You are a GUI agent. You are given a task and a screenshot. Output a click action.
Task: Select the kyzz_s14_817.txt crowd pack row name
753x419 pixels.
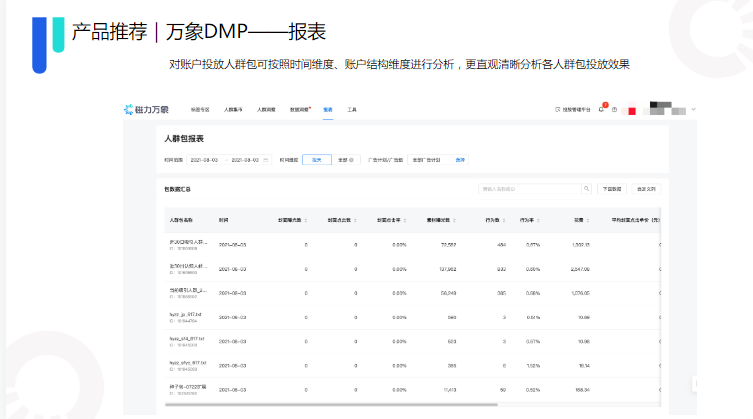[187, 338]
